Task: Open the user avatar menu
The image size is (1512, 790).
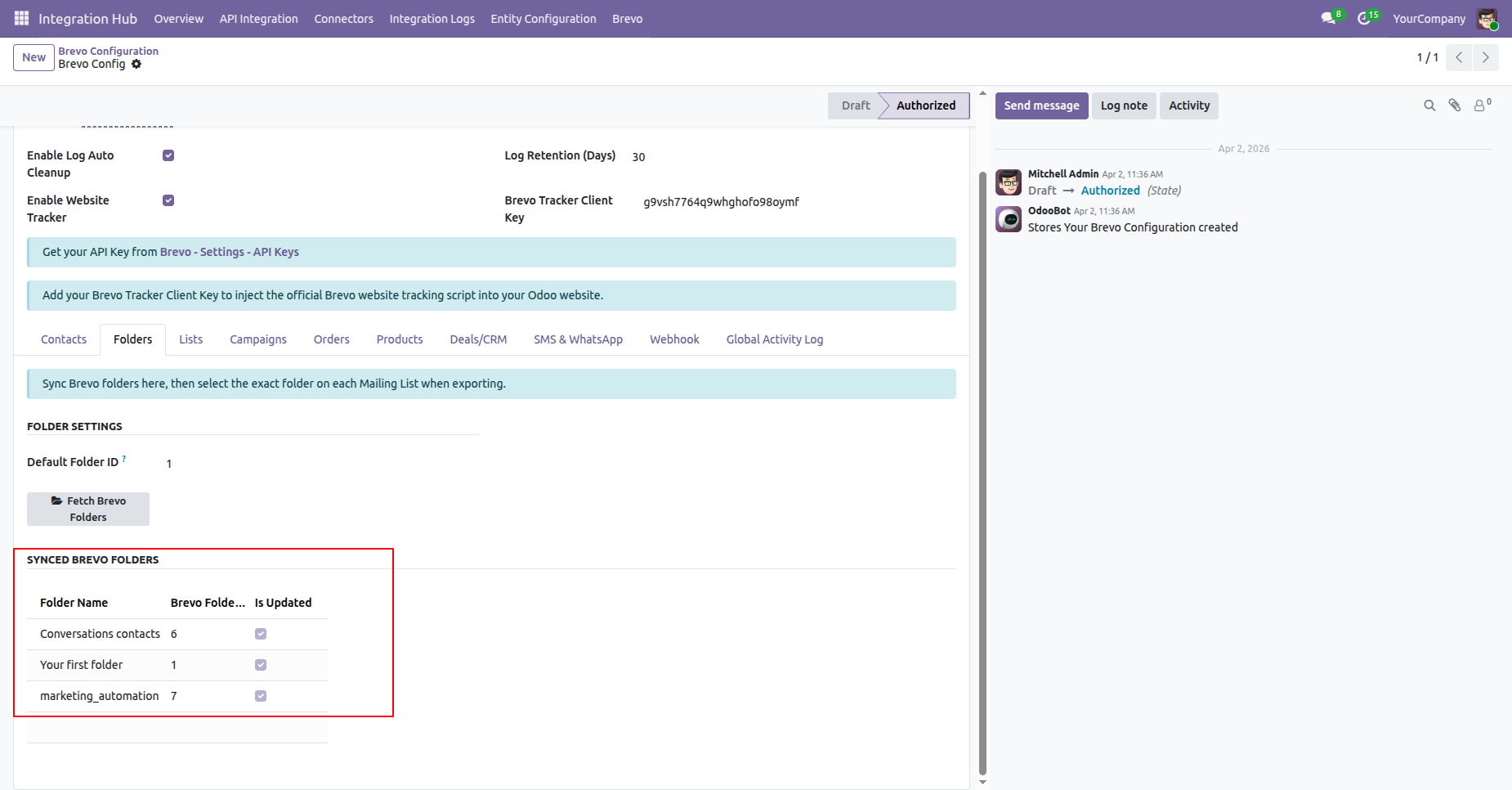Action: [1487, 19]
